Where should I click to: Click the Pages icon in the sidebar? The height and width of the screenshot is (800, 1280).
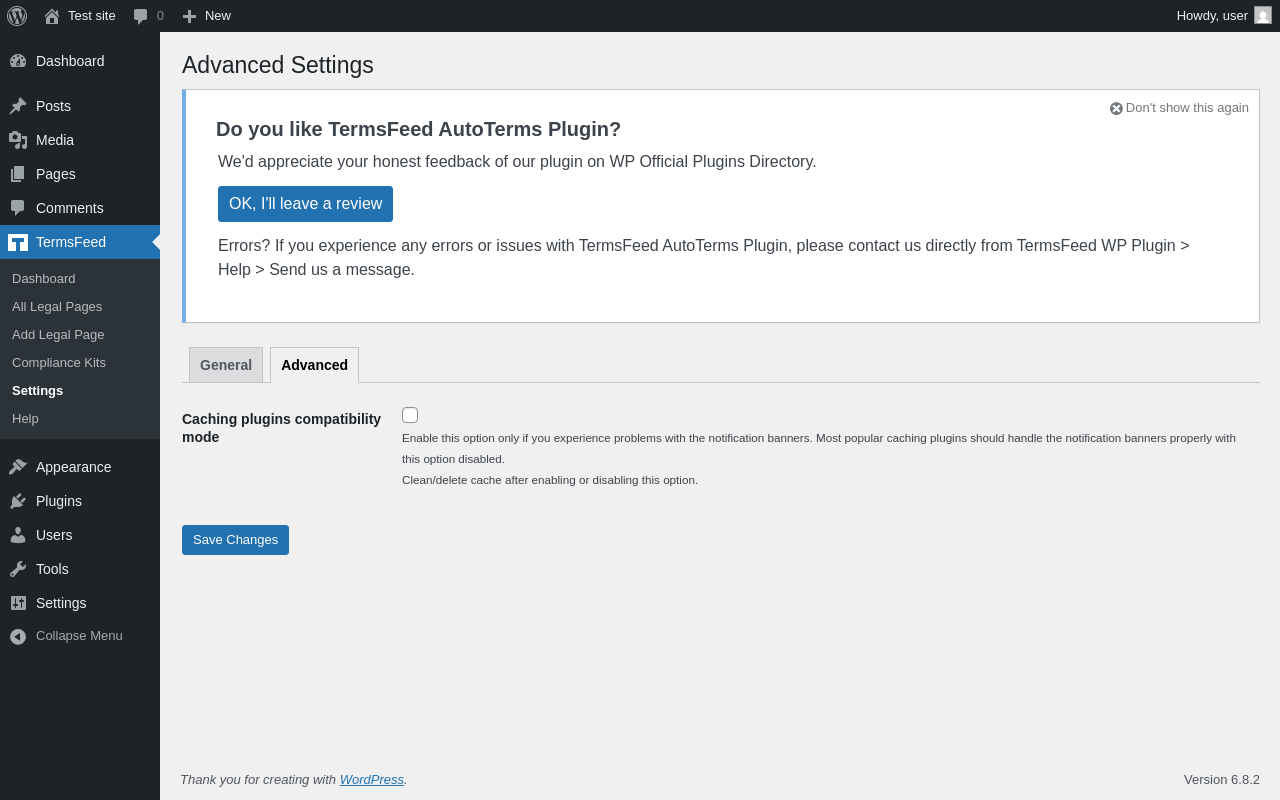click(18, 174)
